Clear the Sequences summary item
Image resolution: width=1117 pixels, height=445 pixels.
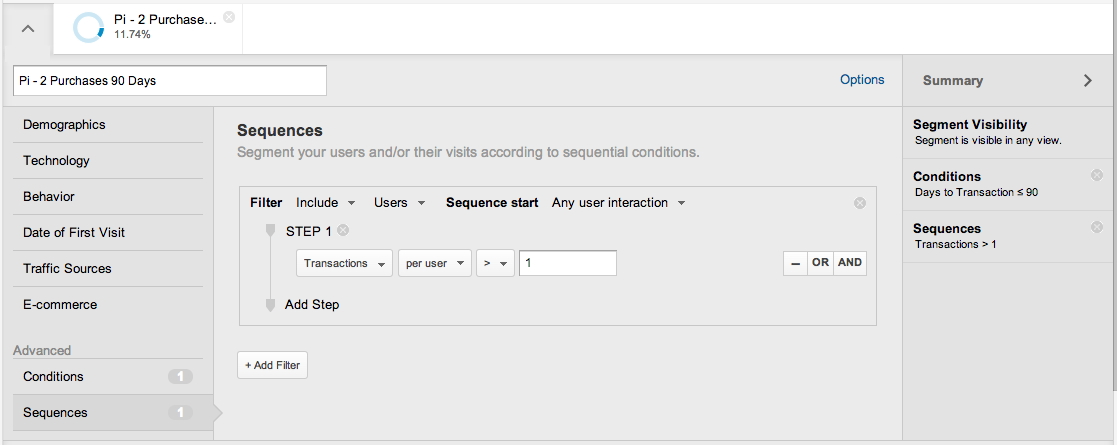[x=1097, y=228]
